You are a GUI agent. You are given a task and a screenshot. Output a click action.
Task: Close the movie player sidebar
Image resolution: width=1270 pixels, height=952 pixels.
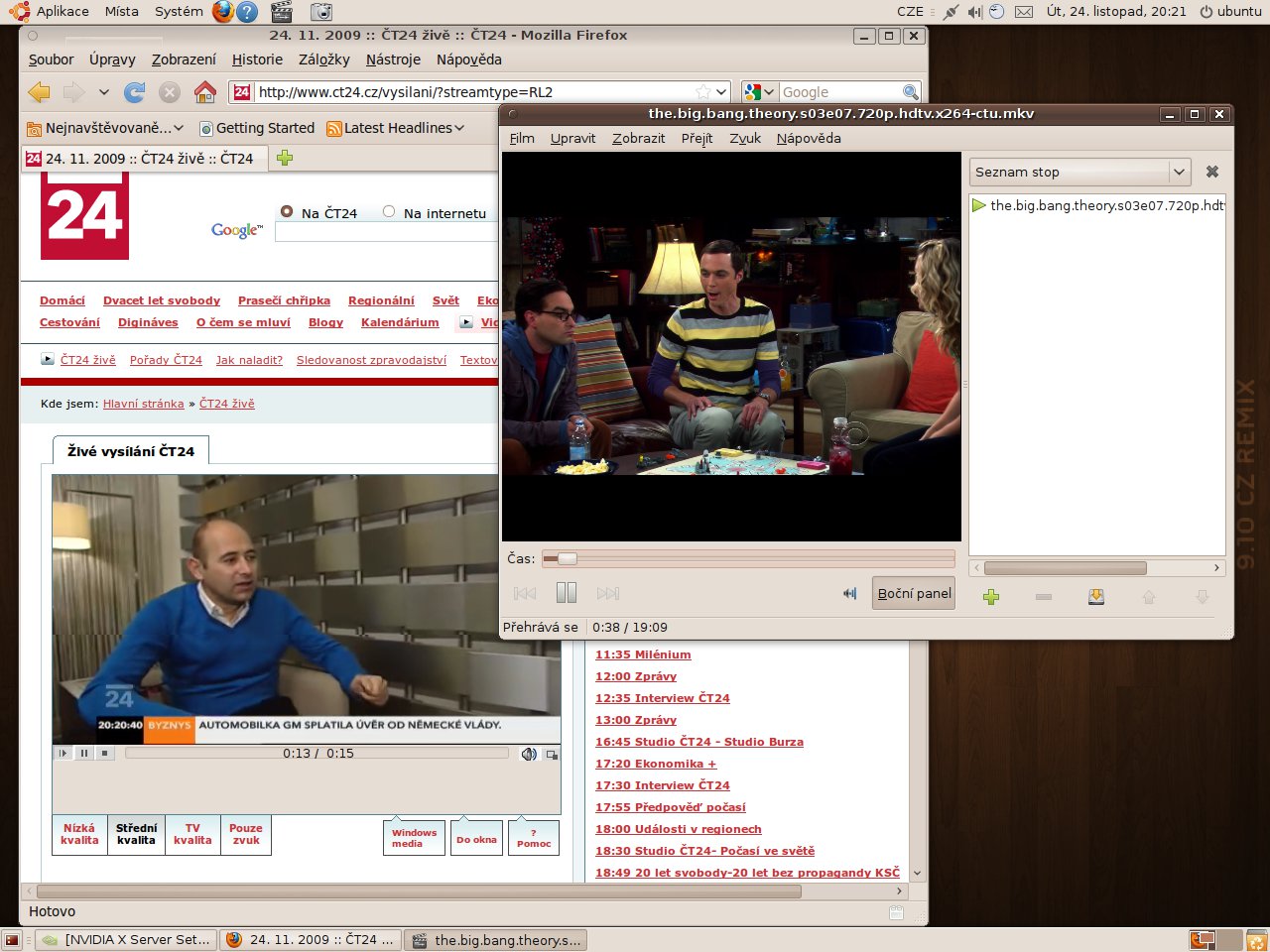(1211, 172)
